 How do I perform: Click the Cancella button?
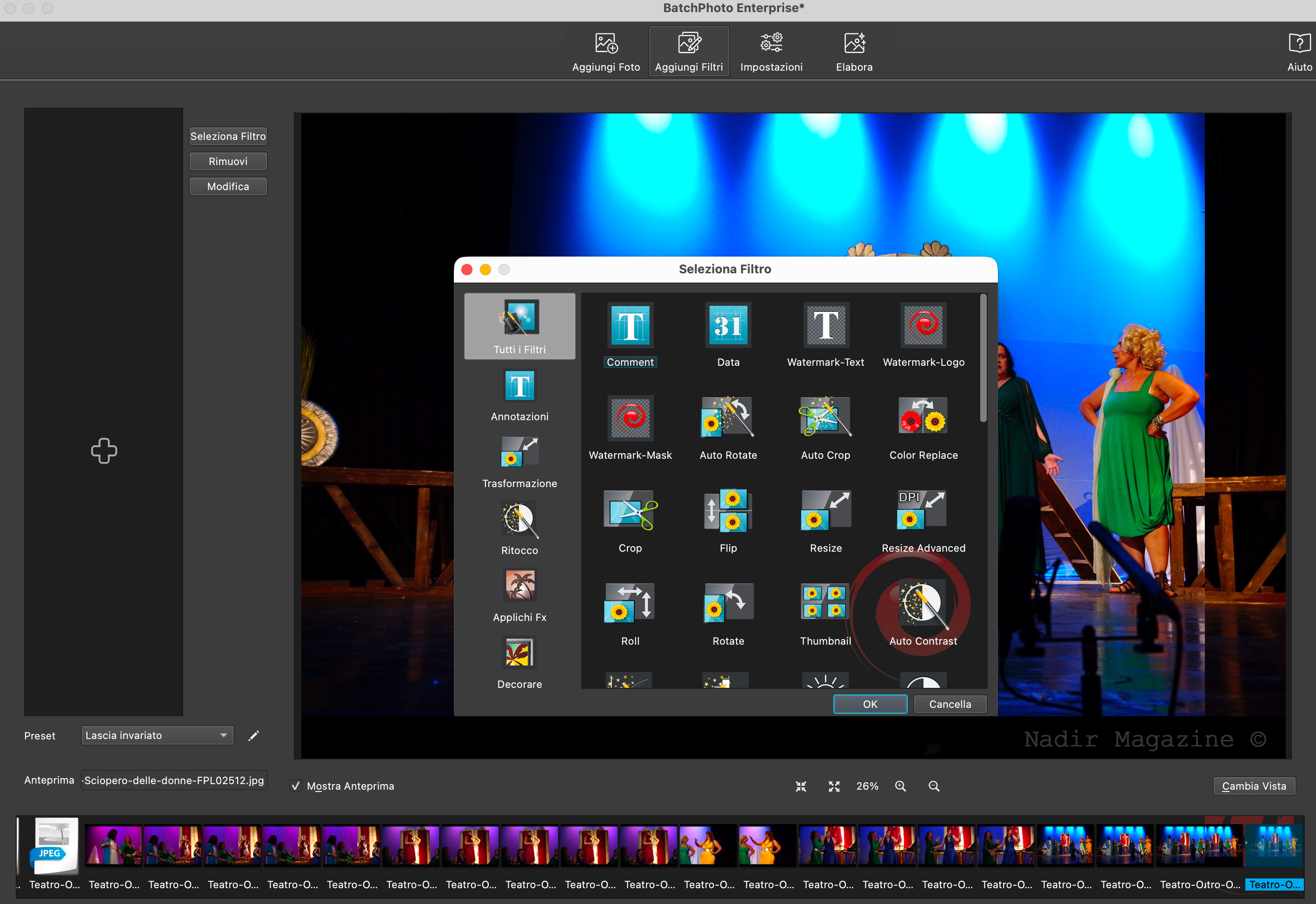click(x=950, y=704)
